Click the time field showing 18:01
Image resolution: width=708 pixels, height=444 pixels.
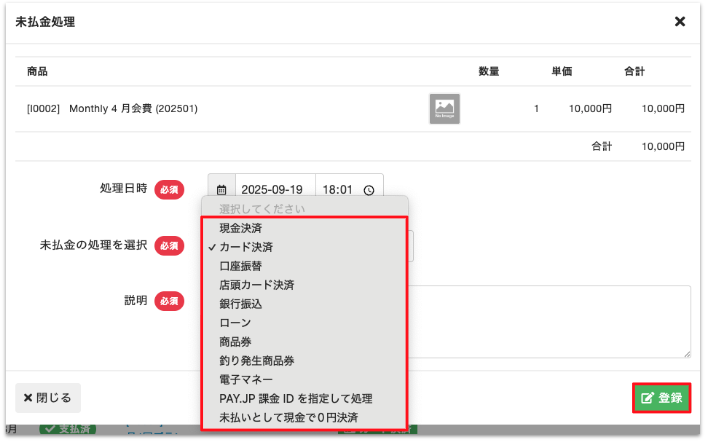338,189
